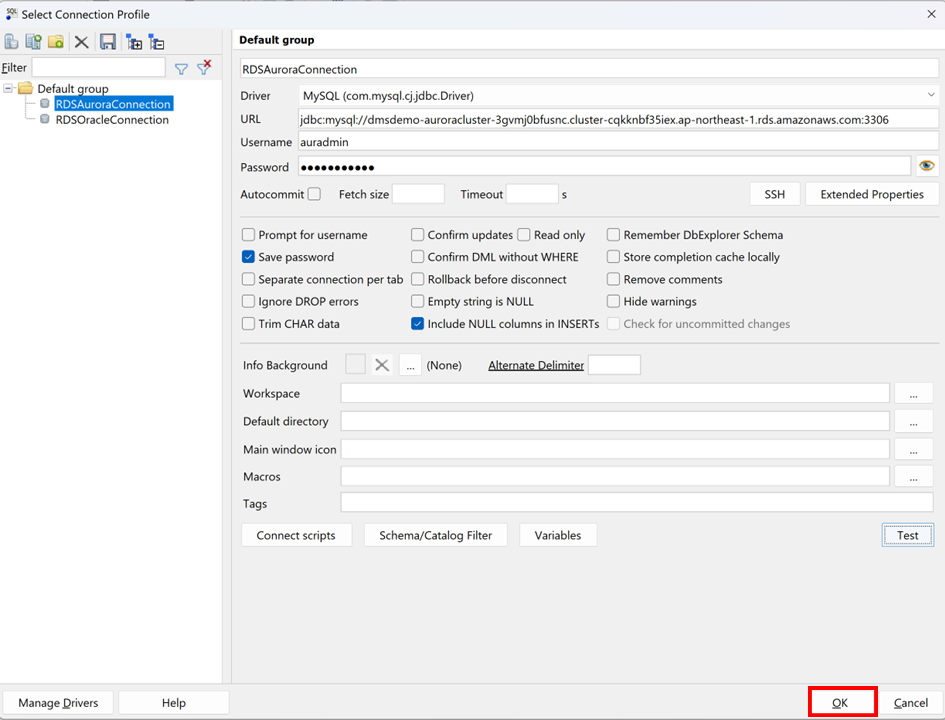Screen dimensions: 945x720
Task: Enable Confirm DML without WHERE
Action: (418, 257)
